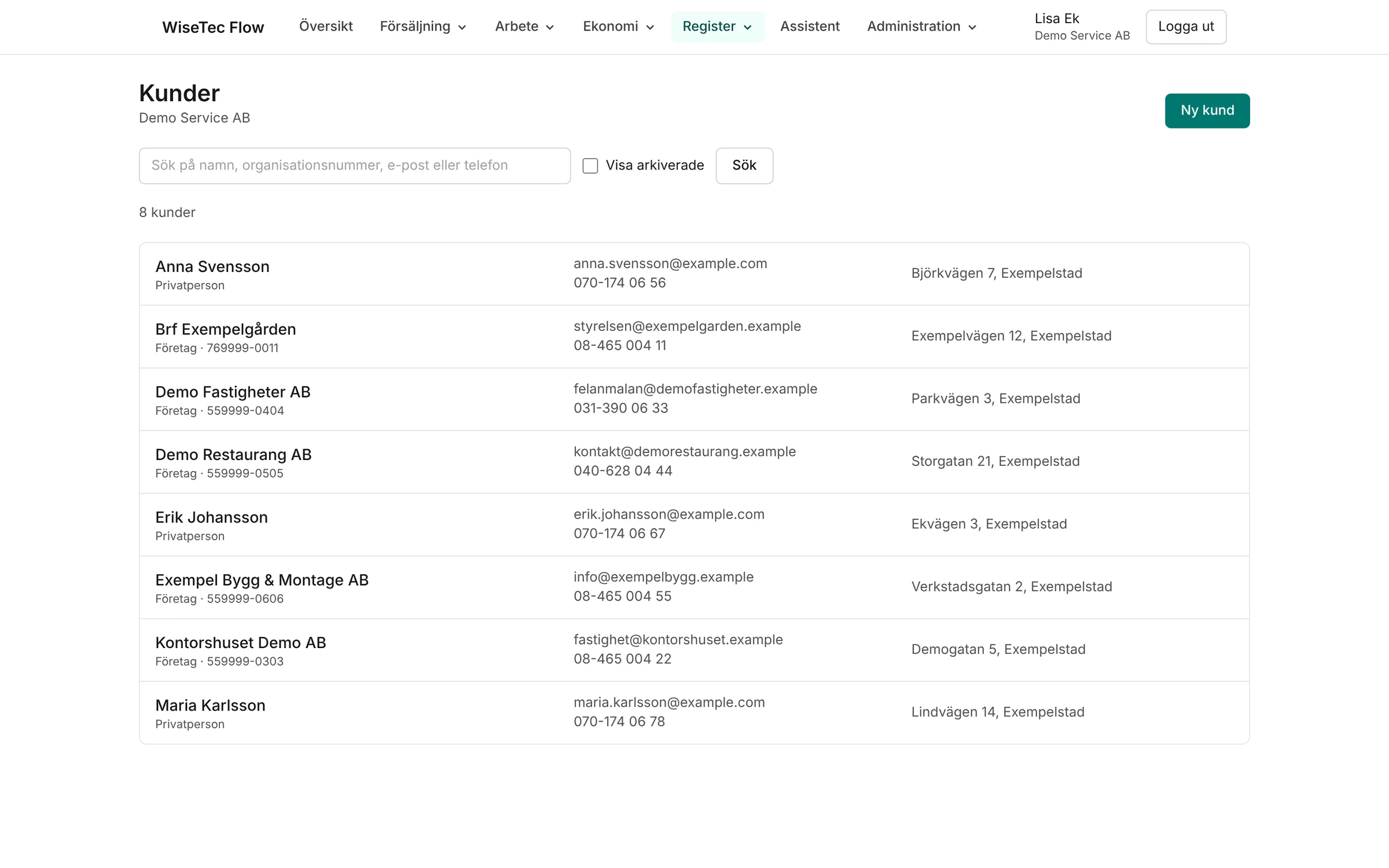
Task: Expand the Ekonomi menu
Action: [x=618, y=27]
